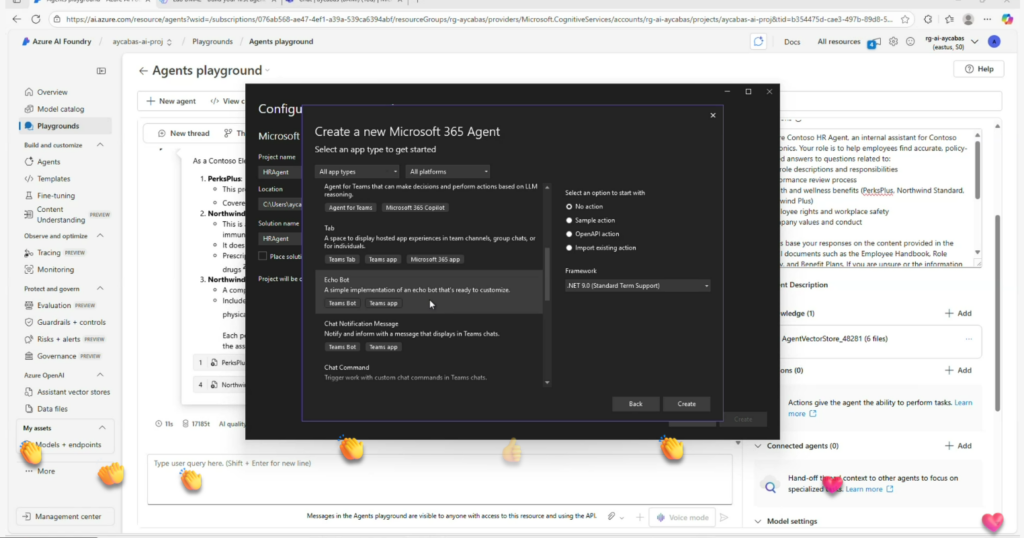The height and width of the screenshot is (538, 1024).
Task: Open Overview in the left sidebar
Action: click(x=51, y=92)
